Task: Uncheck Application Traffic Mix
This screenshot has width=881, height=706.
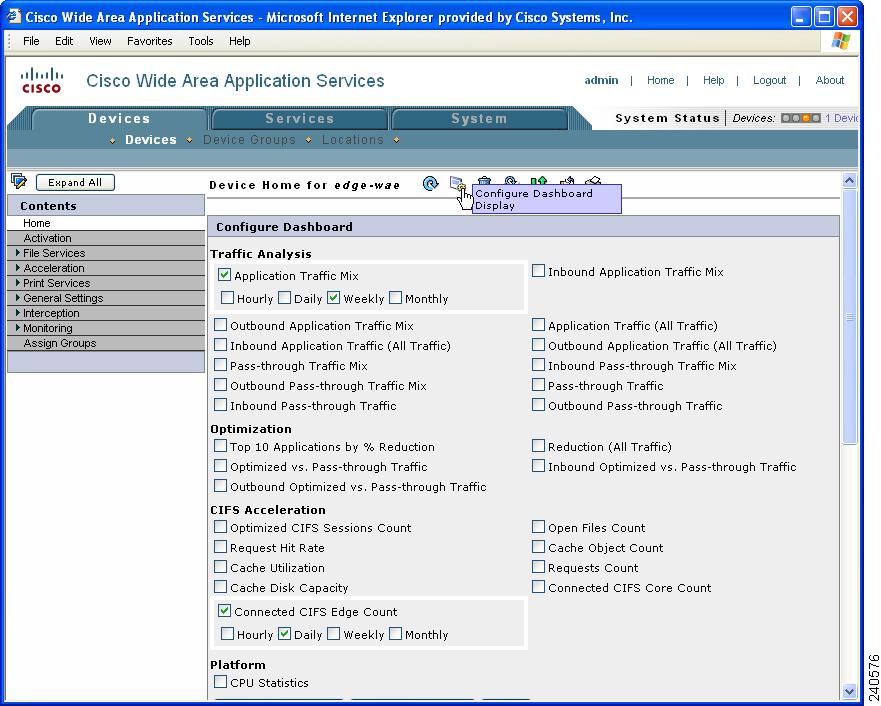Action: click(x=225, y=275)
